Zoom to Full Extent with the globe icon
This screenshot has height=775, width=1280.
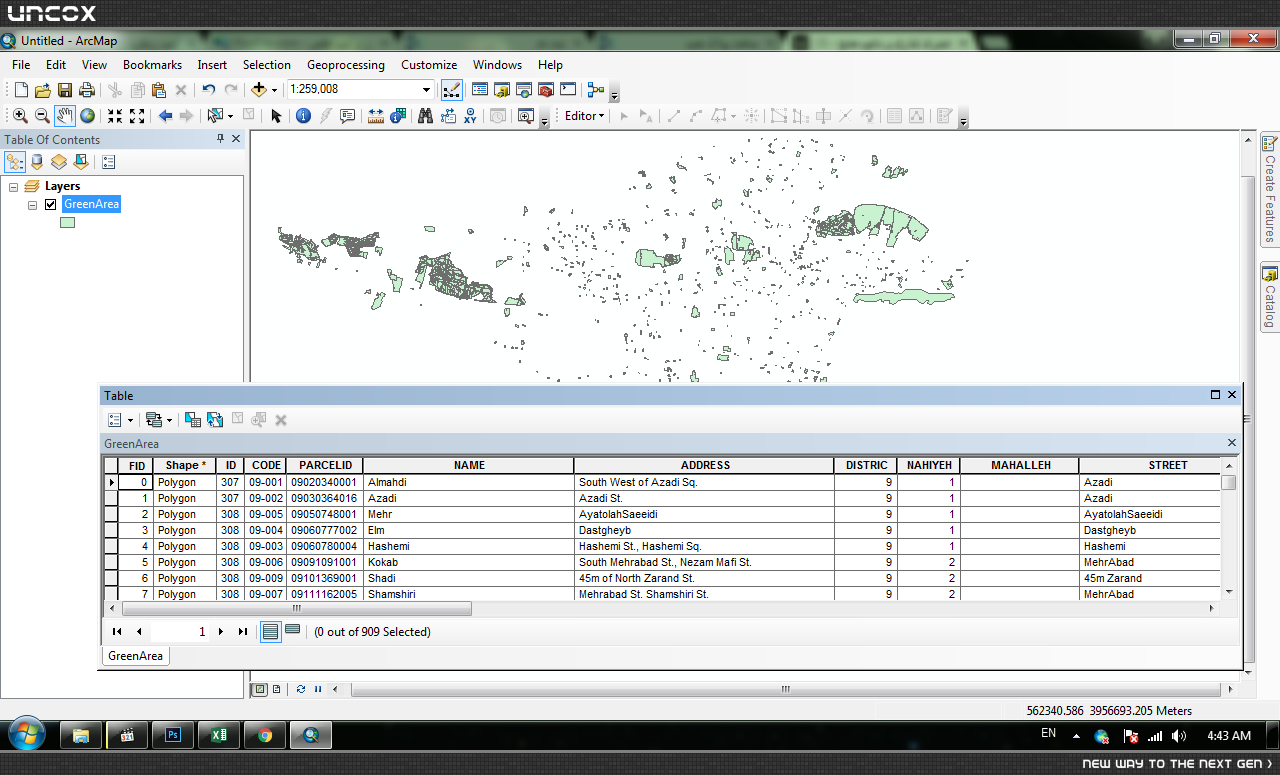(88, 116)
